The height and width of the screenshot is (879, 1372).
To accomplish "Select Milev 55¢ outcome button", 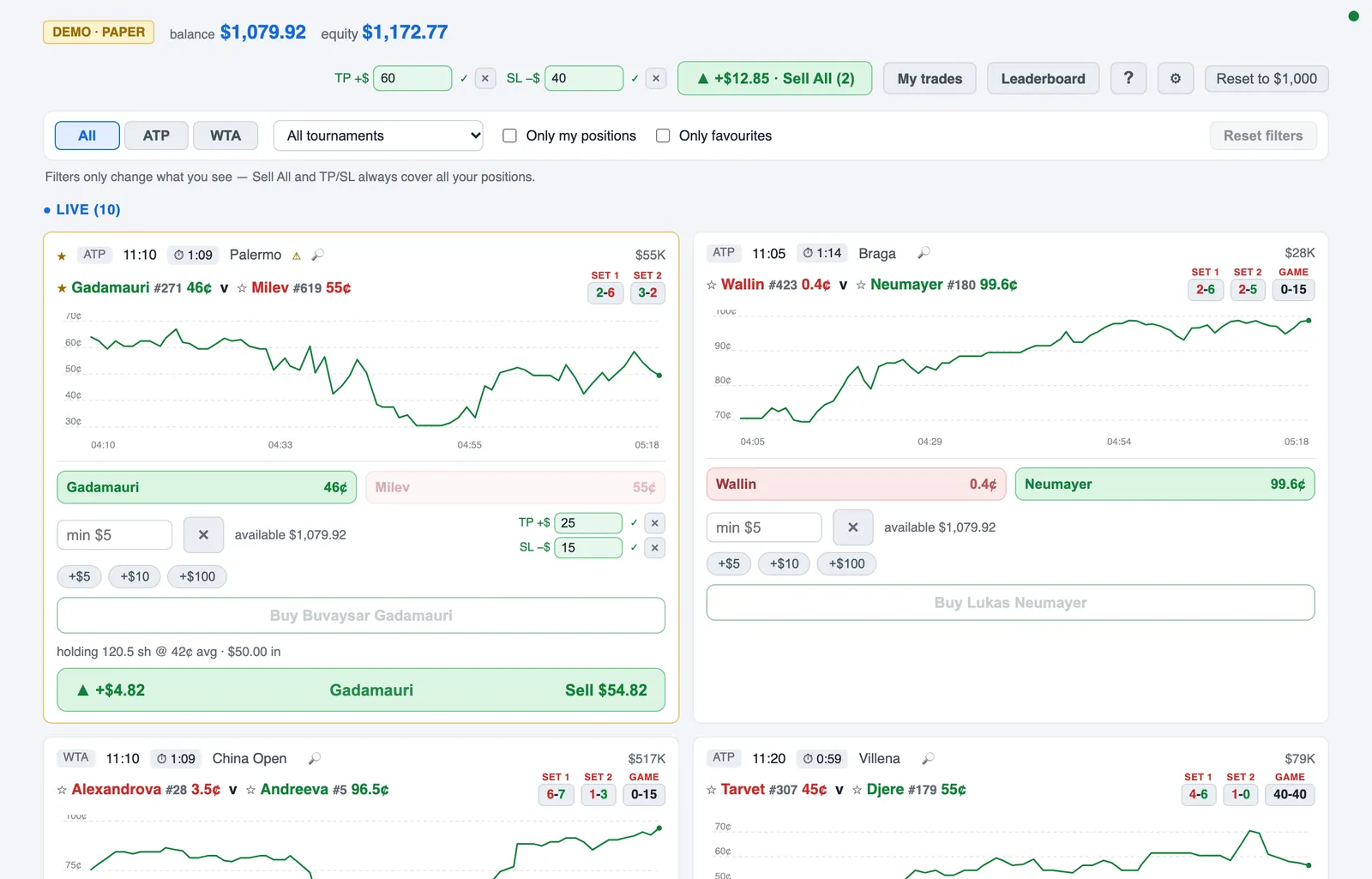I will (x=515, y=487).
